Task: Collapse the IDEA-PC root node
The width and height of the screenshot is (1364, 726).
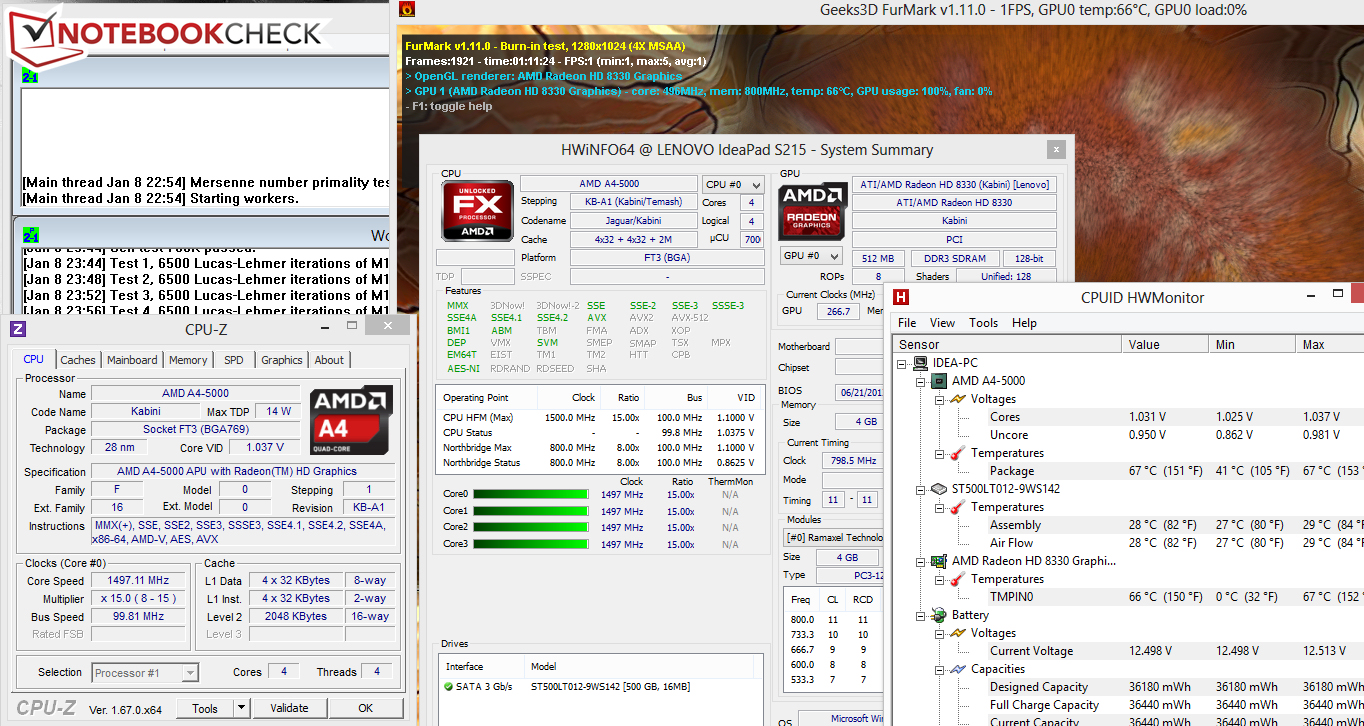Action: coord(903,363)
